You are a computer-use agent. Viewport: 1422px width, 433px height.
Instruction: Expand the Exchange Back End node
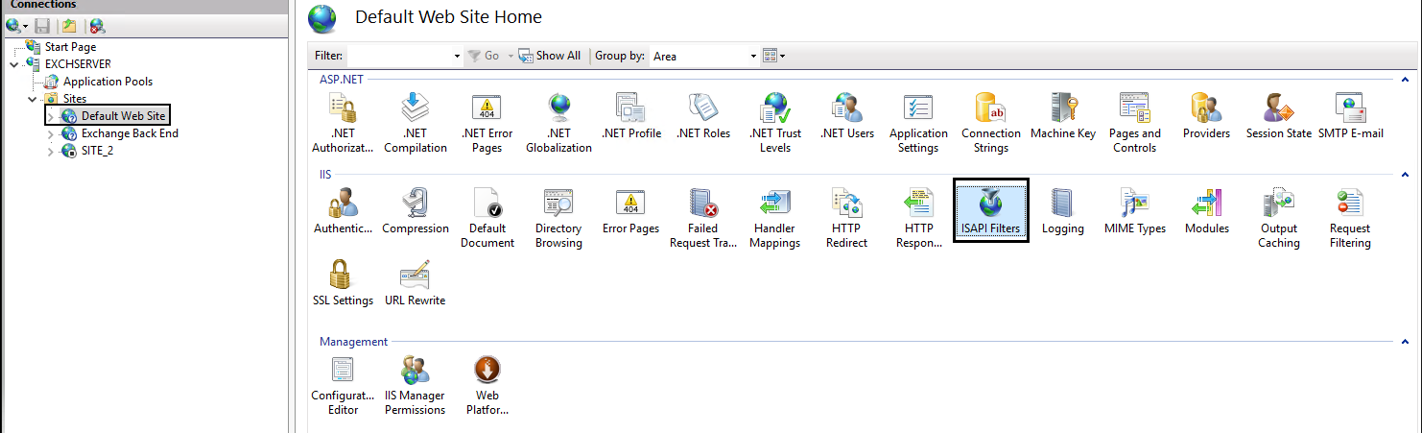(x=51, y=134)
